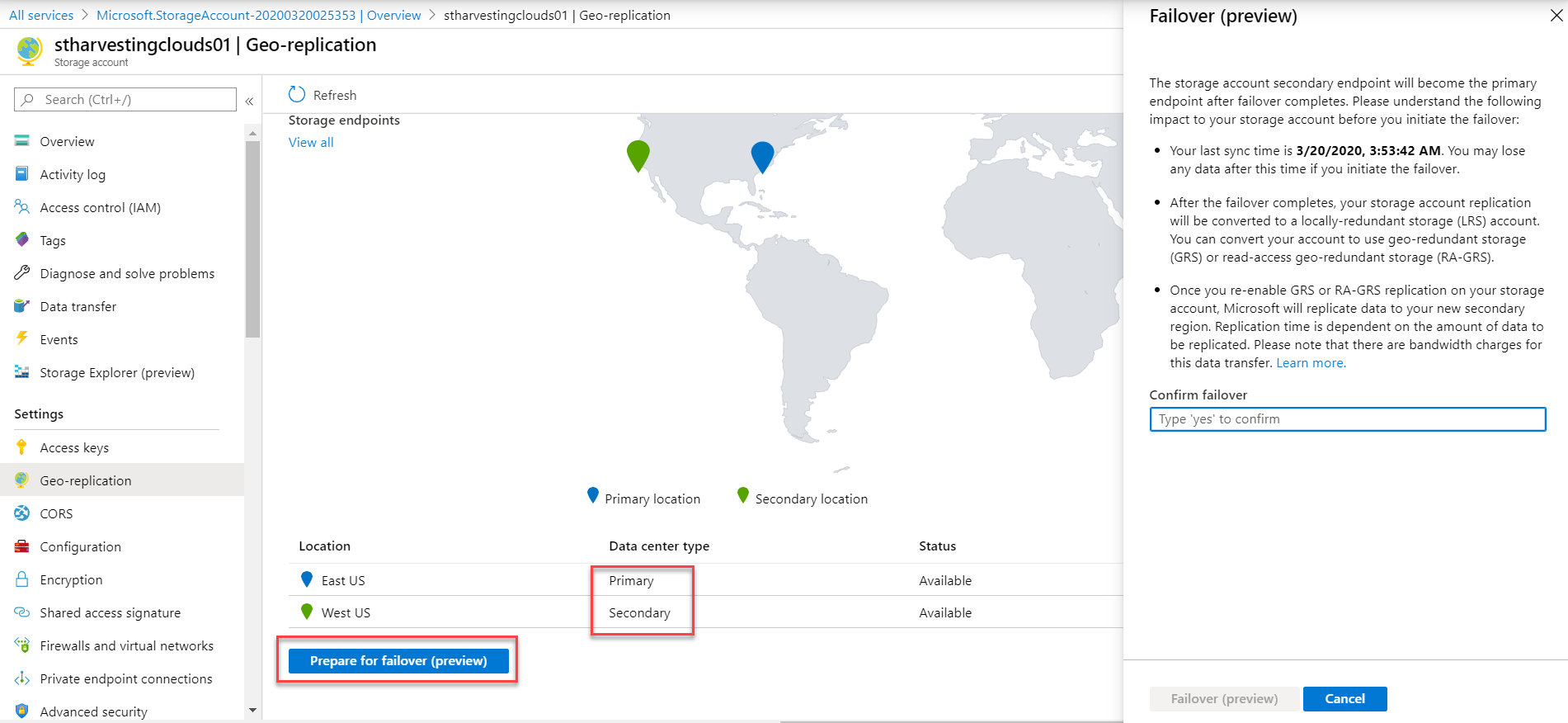
Task: Click All services breadcrumb link
Action: (x=41, y=15)
